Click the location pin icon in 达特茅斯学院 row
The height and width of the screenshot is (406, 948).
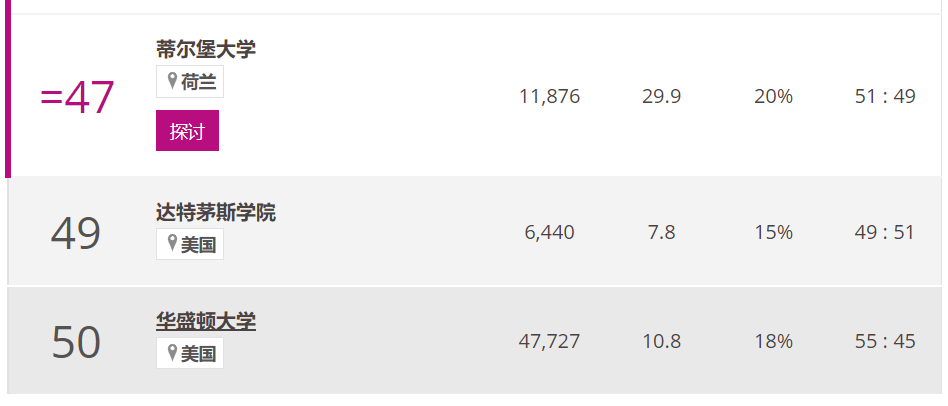click(x=172, y=243)
